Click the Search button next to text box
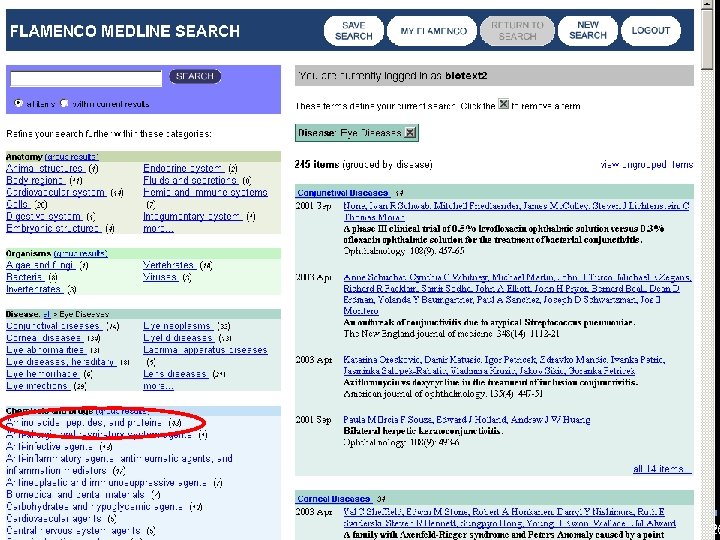The height and width of the screenshot is (540, 720). (195, 76)
